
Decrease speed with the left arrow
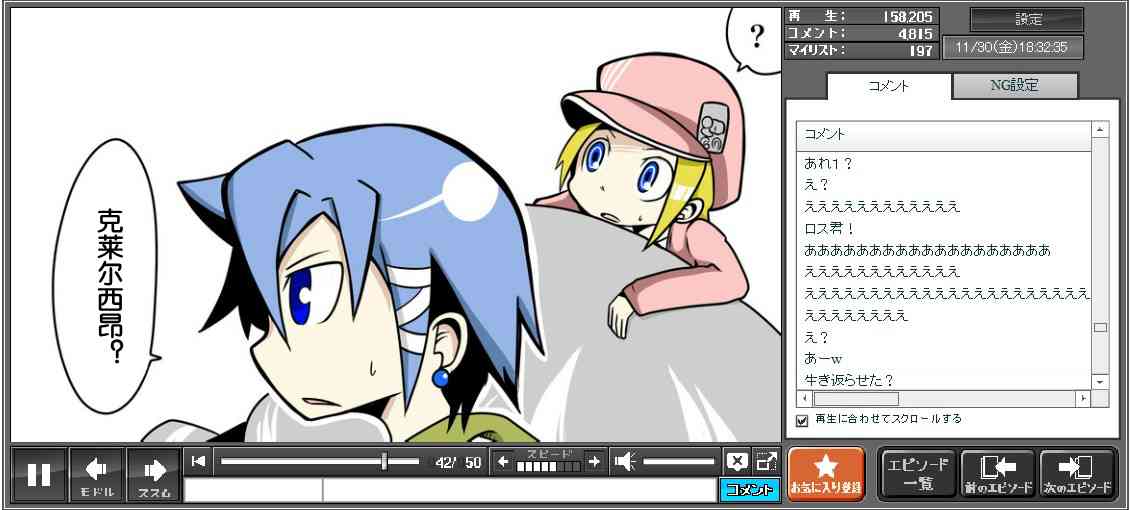click(503, 461)
